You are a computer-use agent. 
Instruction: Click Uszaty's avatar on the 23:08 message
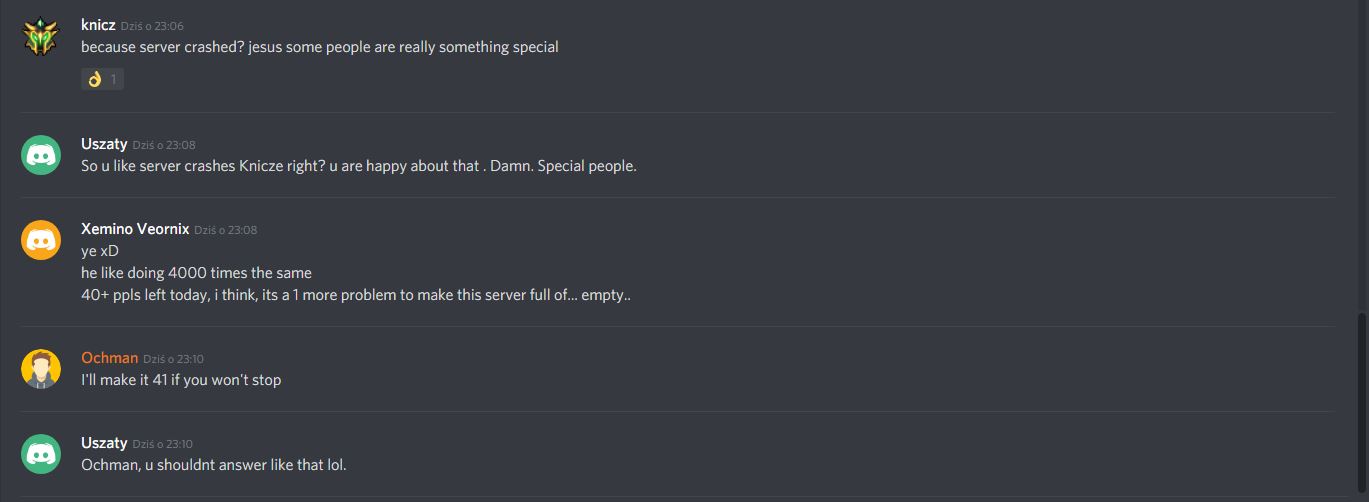[41, 155]
